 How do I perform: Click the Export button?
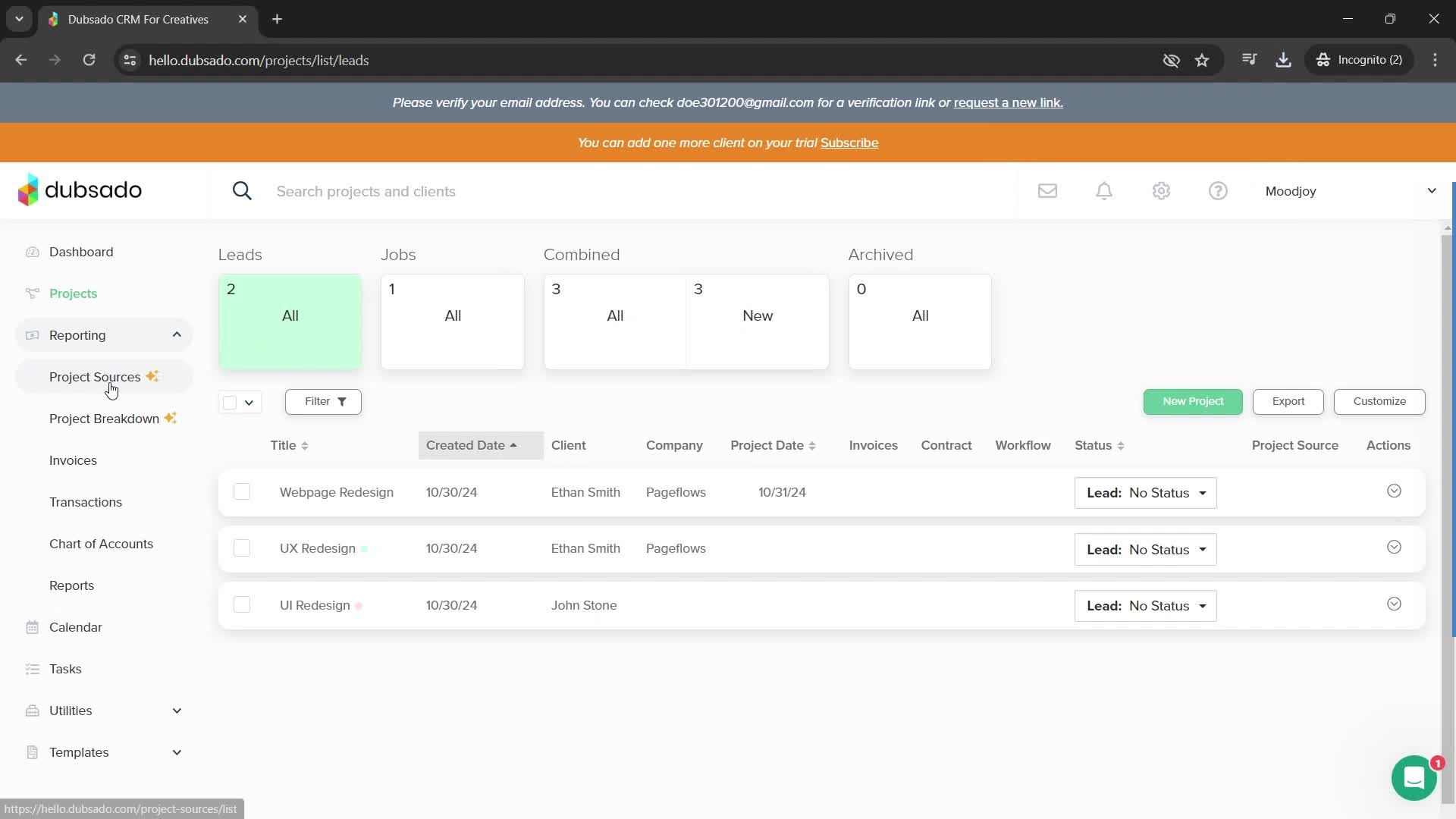pos(1288,401)
